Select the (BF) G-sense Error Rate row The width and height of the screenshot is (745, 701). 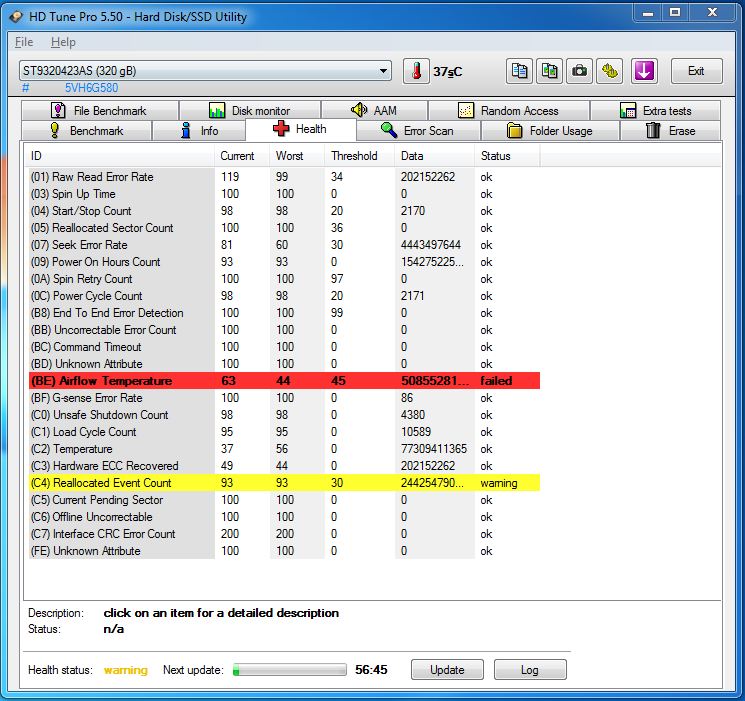pos(284,398)
